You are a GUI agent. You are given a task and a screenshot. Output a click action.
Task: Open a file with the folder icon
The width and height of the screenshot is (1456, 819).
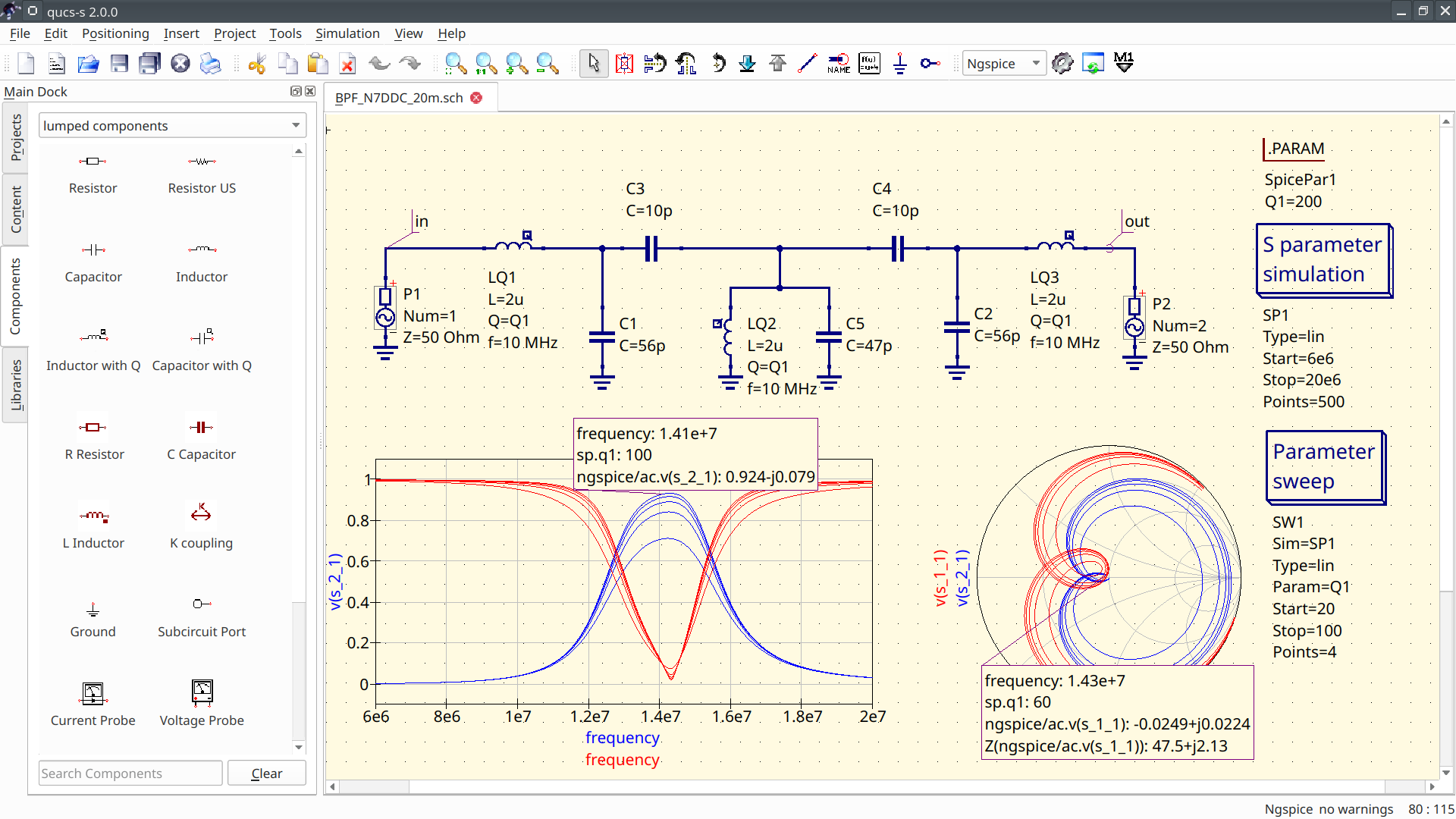click(x=88, y=64)
